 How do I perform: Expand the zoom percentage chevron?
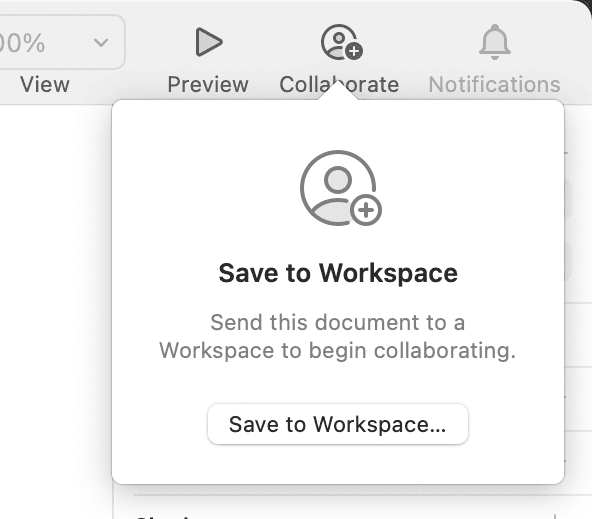[x=101, y=42]
